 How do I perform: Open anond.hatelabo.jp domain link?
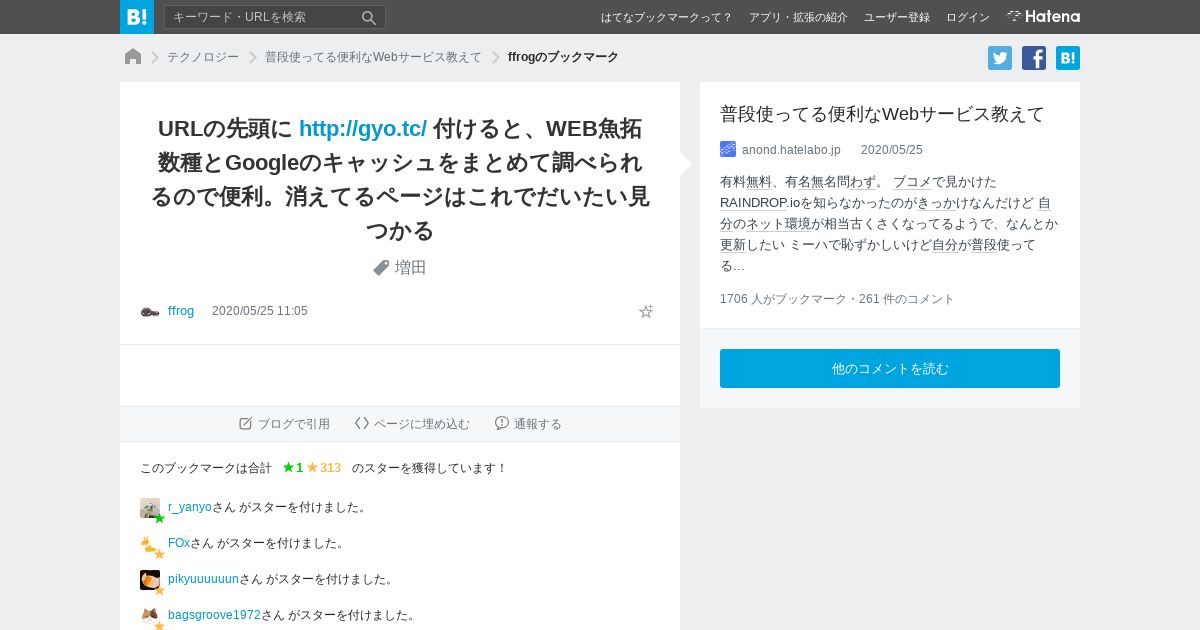791,150
